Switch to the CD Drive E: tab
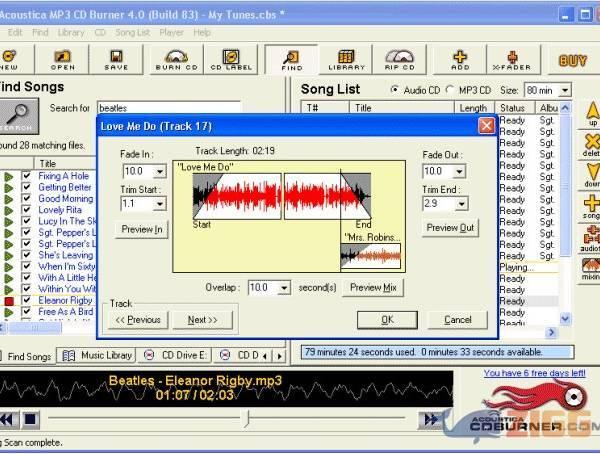Viewport: 600px width, 454px height. coord(175,356)
